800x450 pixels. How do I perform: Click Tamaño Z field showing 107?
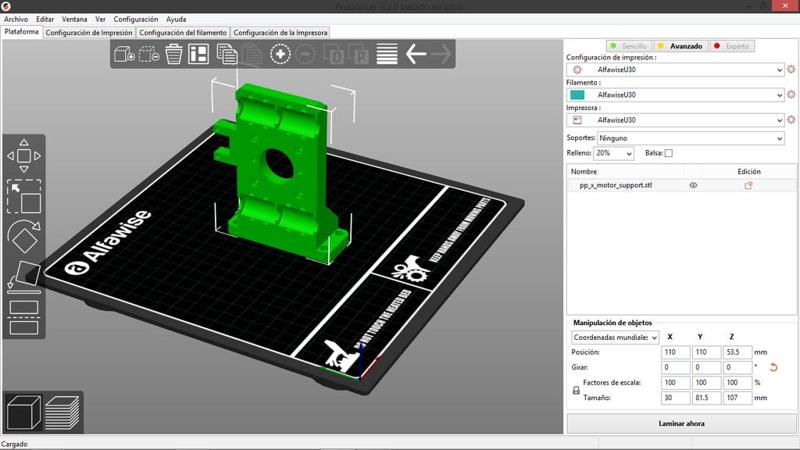pyautogui.click(x=737, y=398)
